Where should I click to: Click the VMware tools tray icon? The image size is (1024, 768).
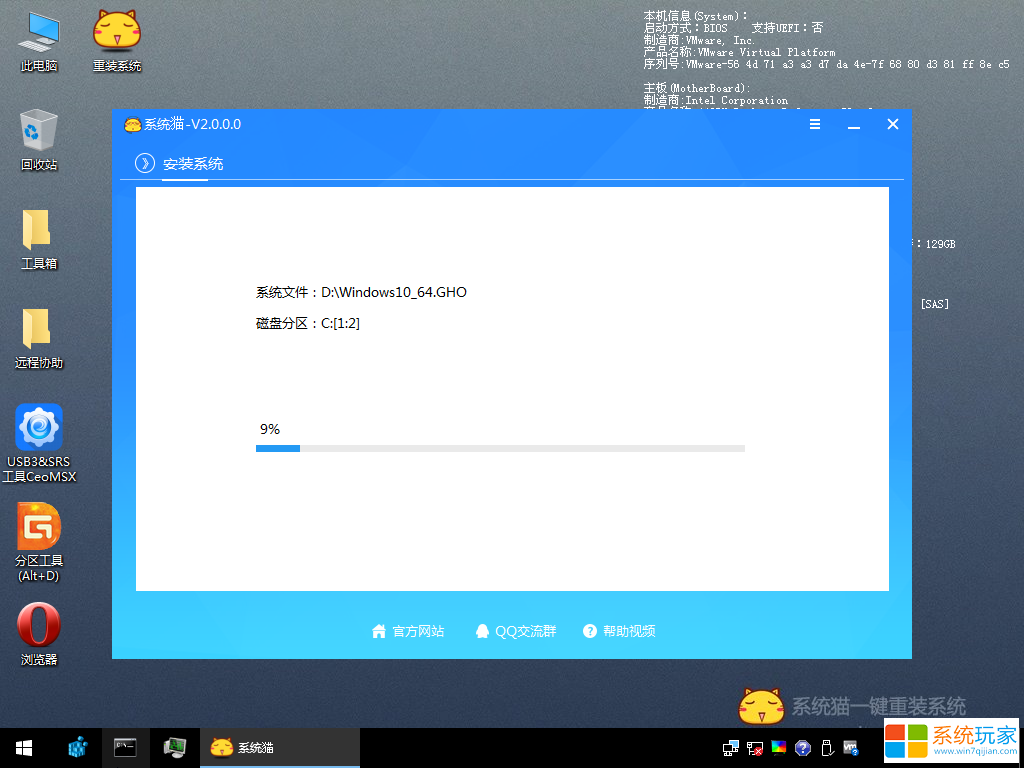[x=851, y=748]
